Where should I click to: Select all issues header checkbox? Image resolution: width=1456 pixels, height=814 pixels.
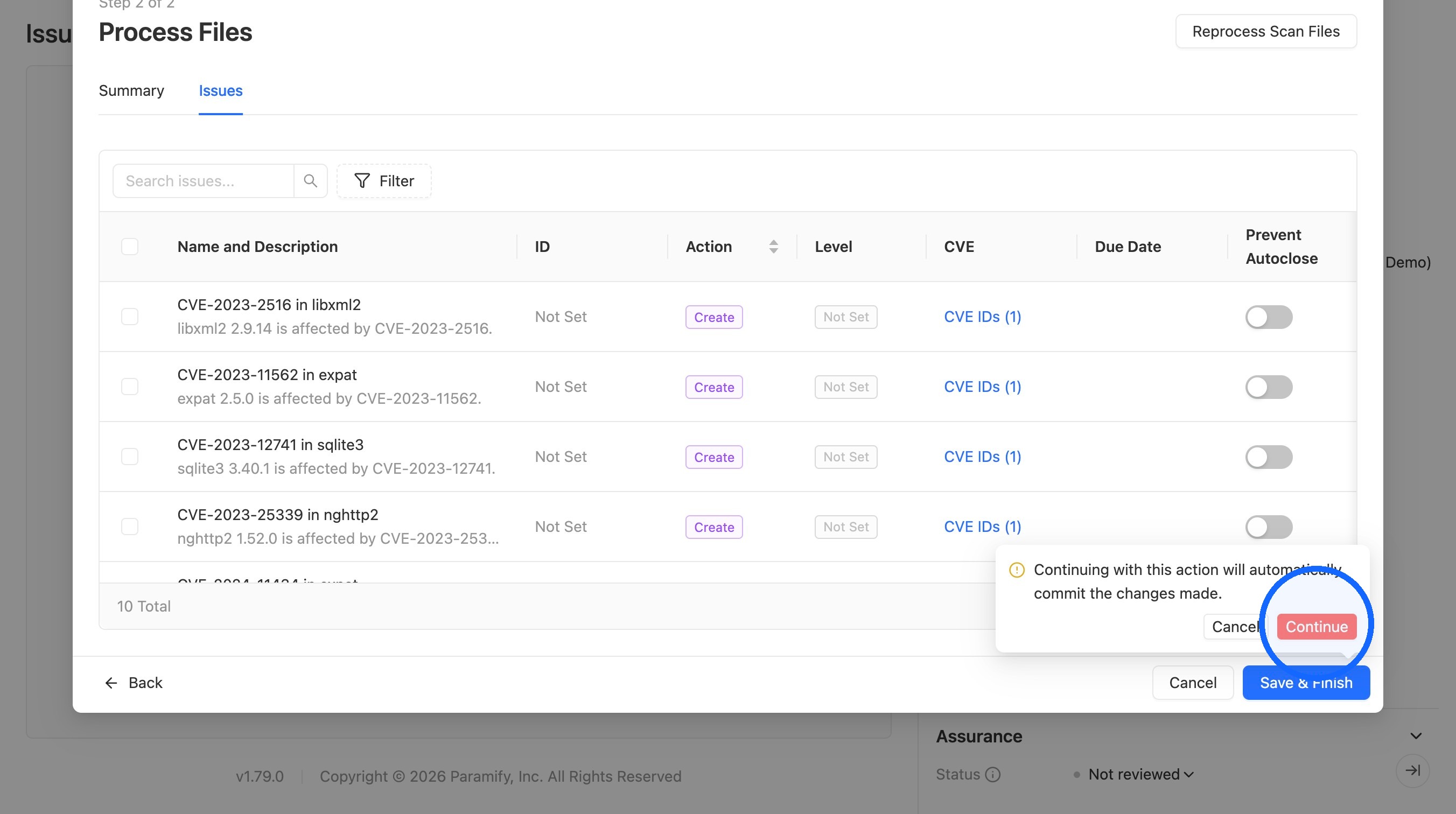pos(130,247)
